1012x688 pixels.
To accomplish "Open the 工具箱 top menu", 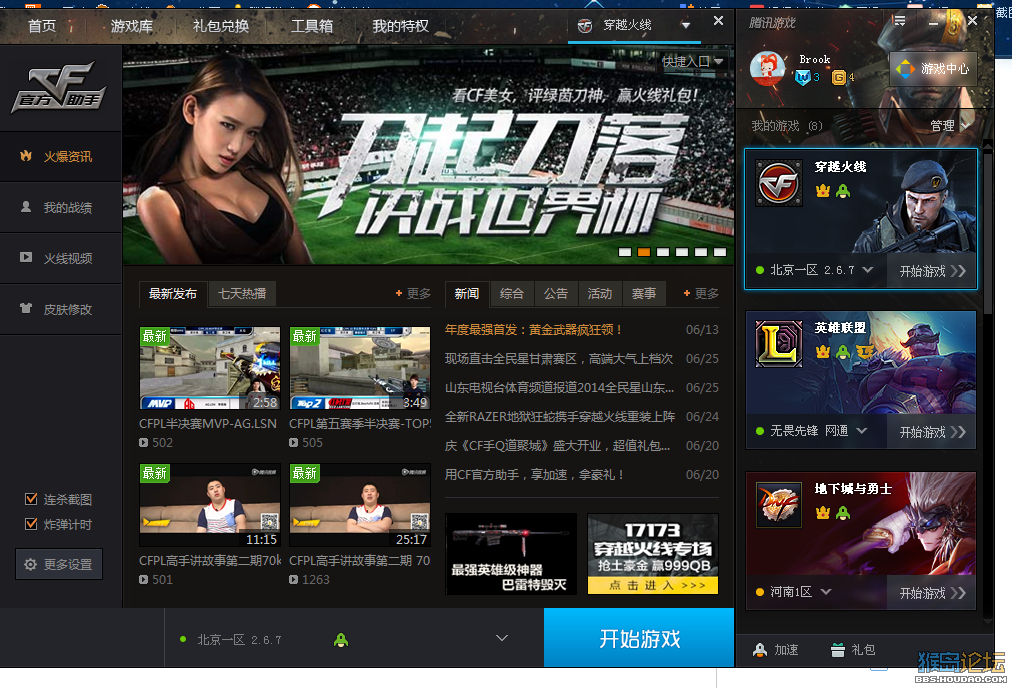I will (312, 26).
